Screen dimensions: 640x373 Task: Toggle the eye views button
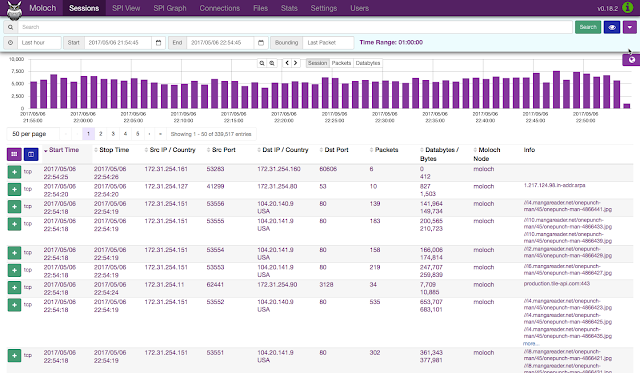(x=612, y=27)
